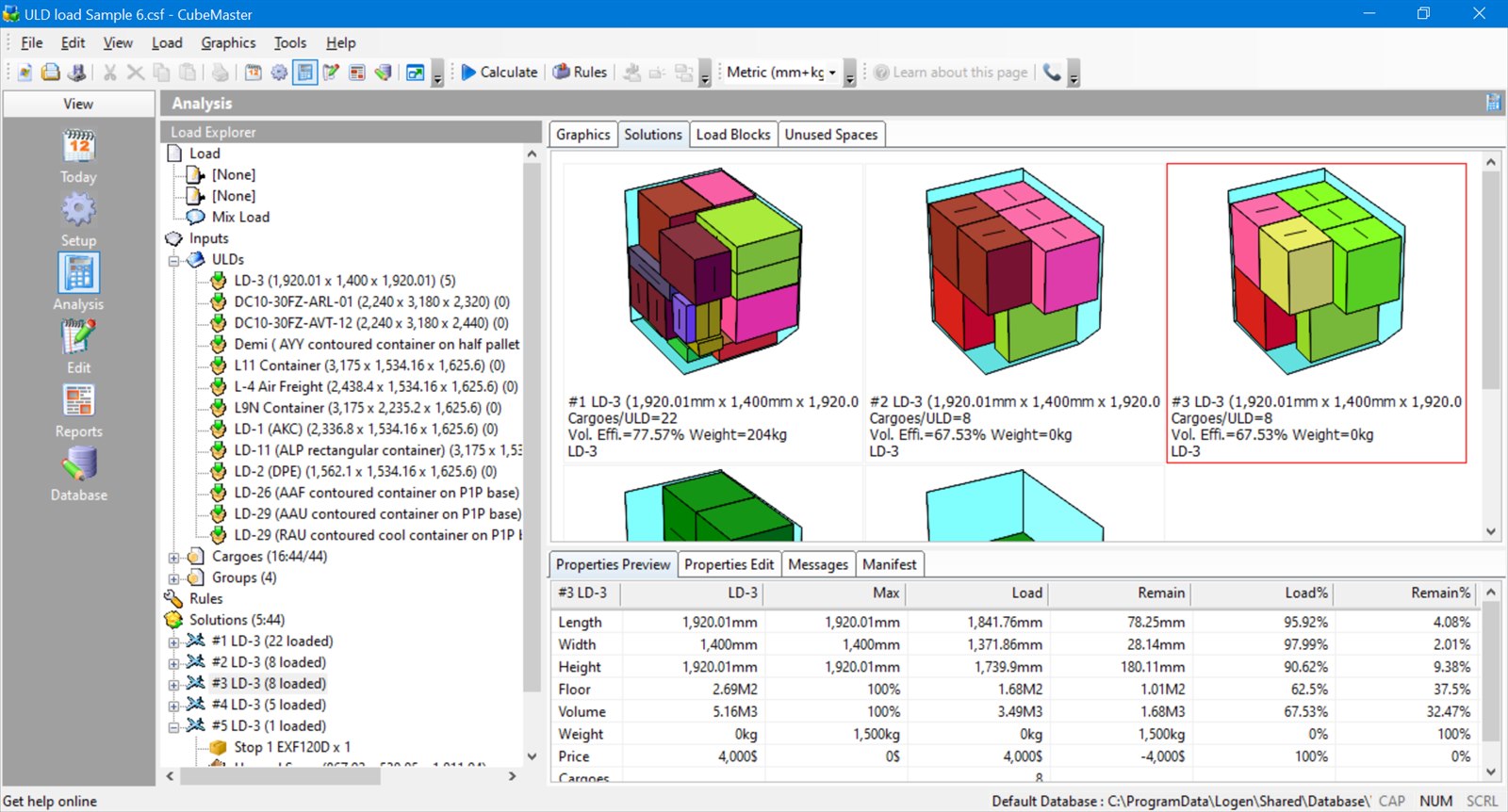Open Setup in the View sidebar

79,220
